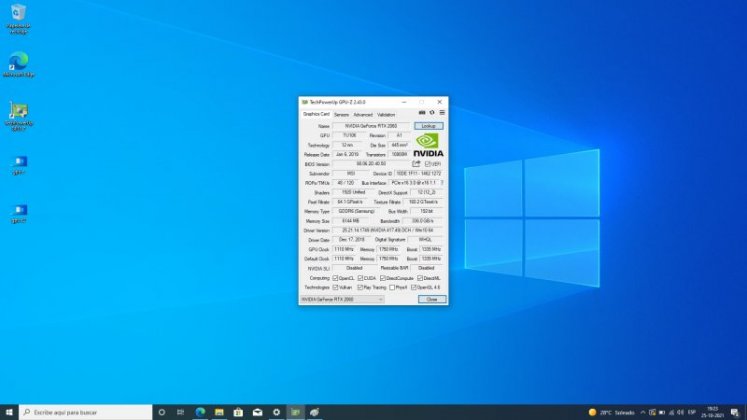Viewport: 747px width, 420px height.
Task: Click the NVIDIA SLI Disabled value
Action: (354, 269)
